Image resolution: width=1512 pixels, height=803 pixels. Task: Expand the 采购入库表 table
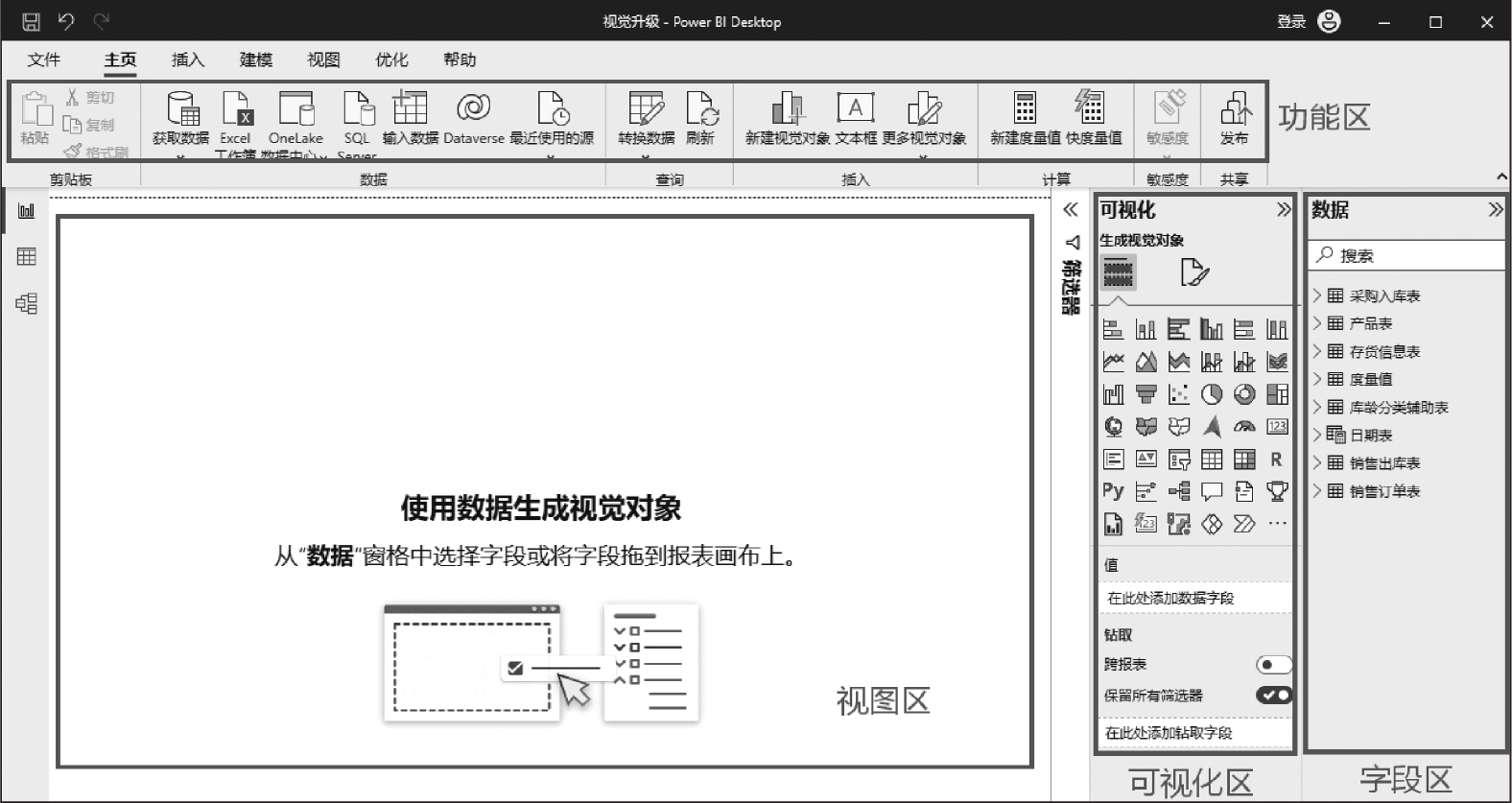[x=1317, y=296]
